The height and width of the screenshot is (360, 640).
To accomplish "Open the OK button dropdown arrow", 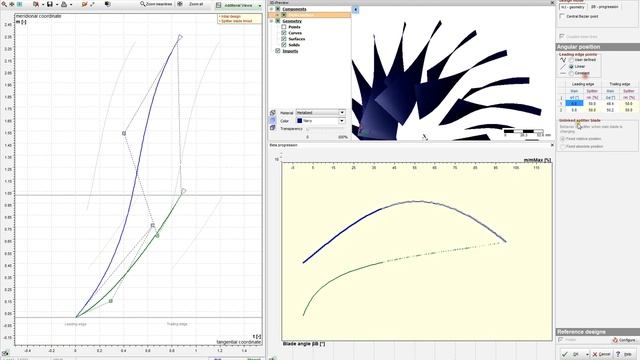I will [587, 354].
